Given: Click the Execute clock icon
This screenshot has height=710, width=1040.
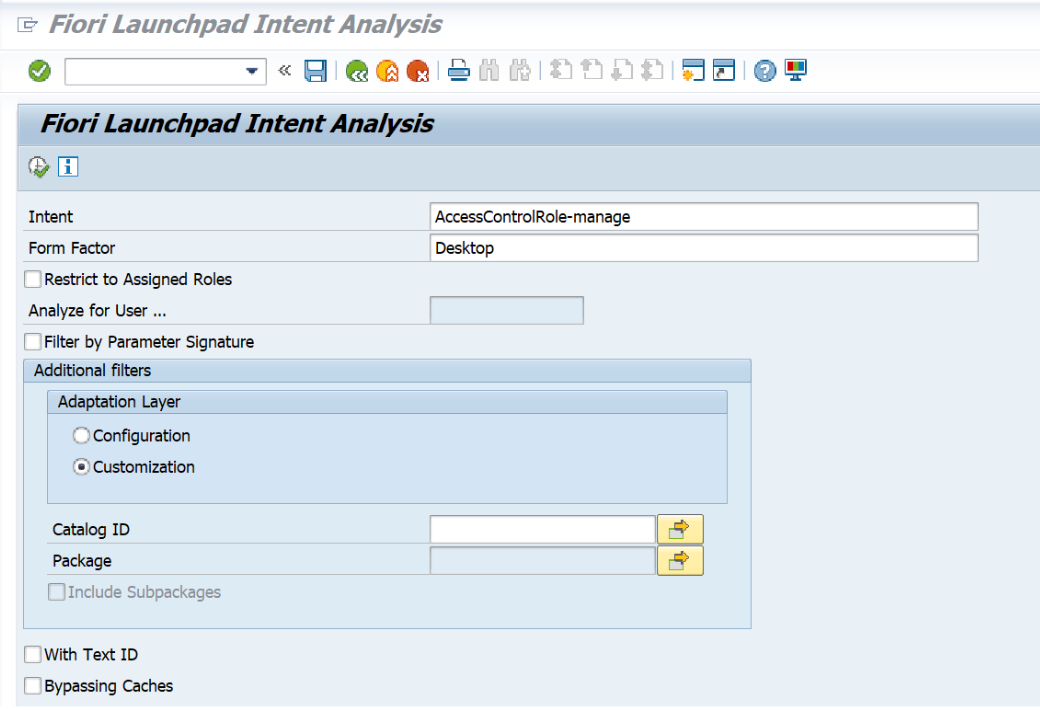Looking at the screenshot, I should (x=39, y=167).
